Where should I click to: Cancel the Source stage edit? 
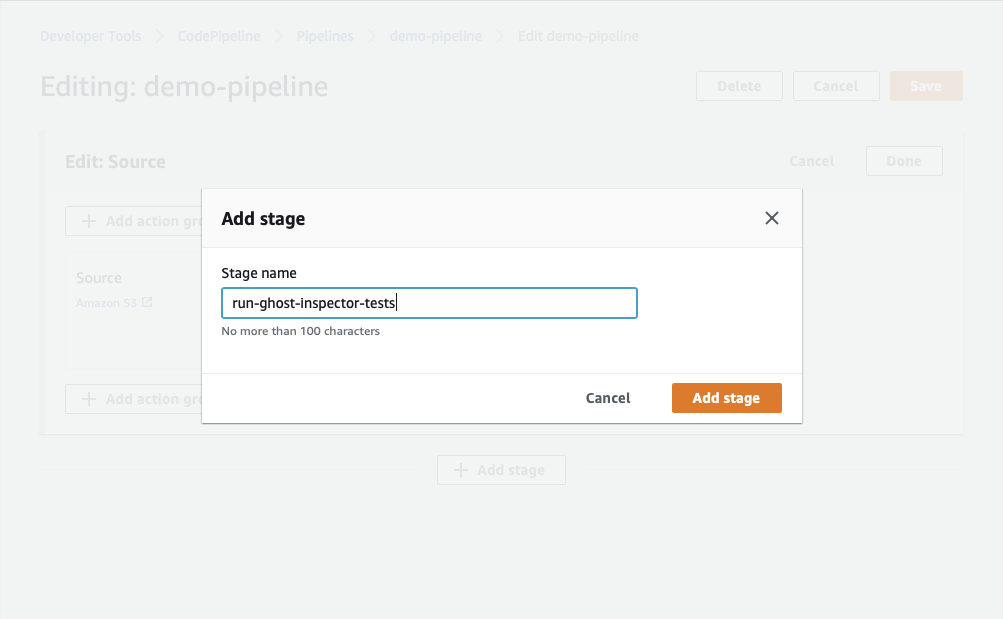point(811,160)
